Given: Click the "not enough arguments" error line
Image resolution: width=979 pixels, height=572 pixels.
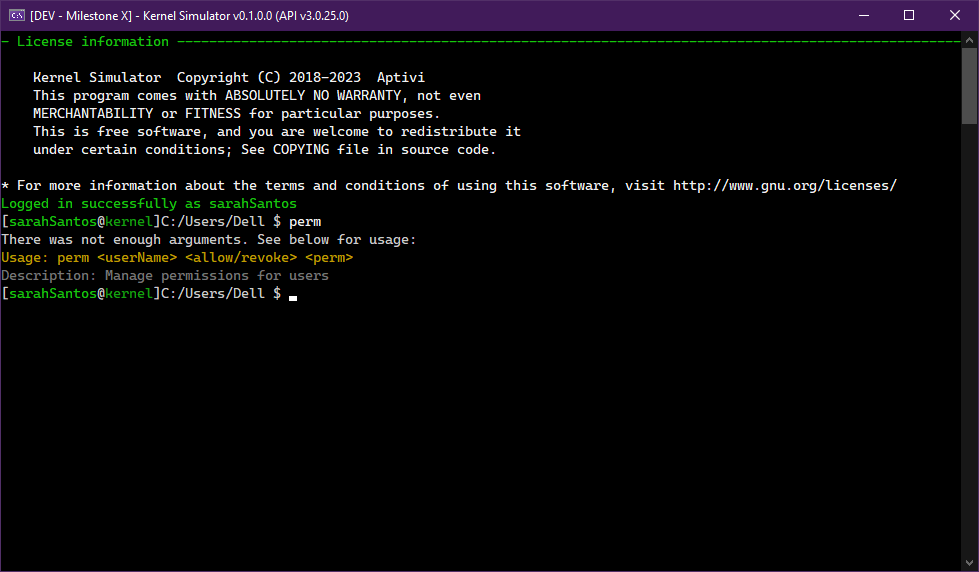Looking at the screenshot, I should pyautogui.click(x=209, y=240).
